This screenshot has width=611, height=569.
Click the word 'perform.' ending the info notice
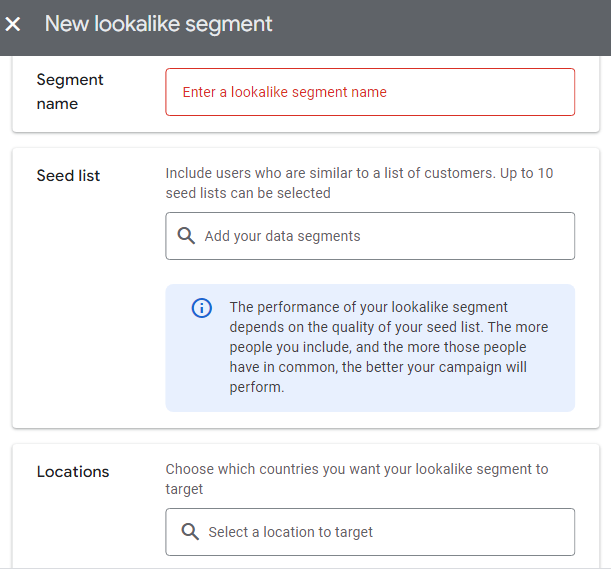pos(257,387)
